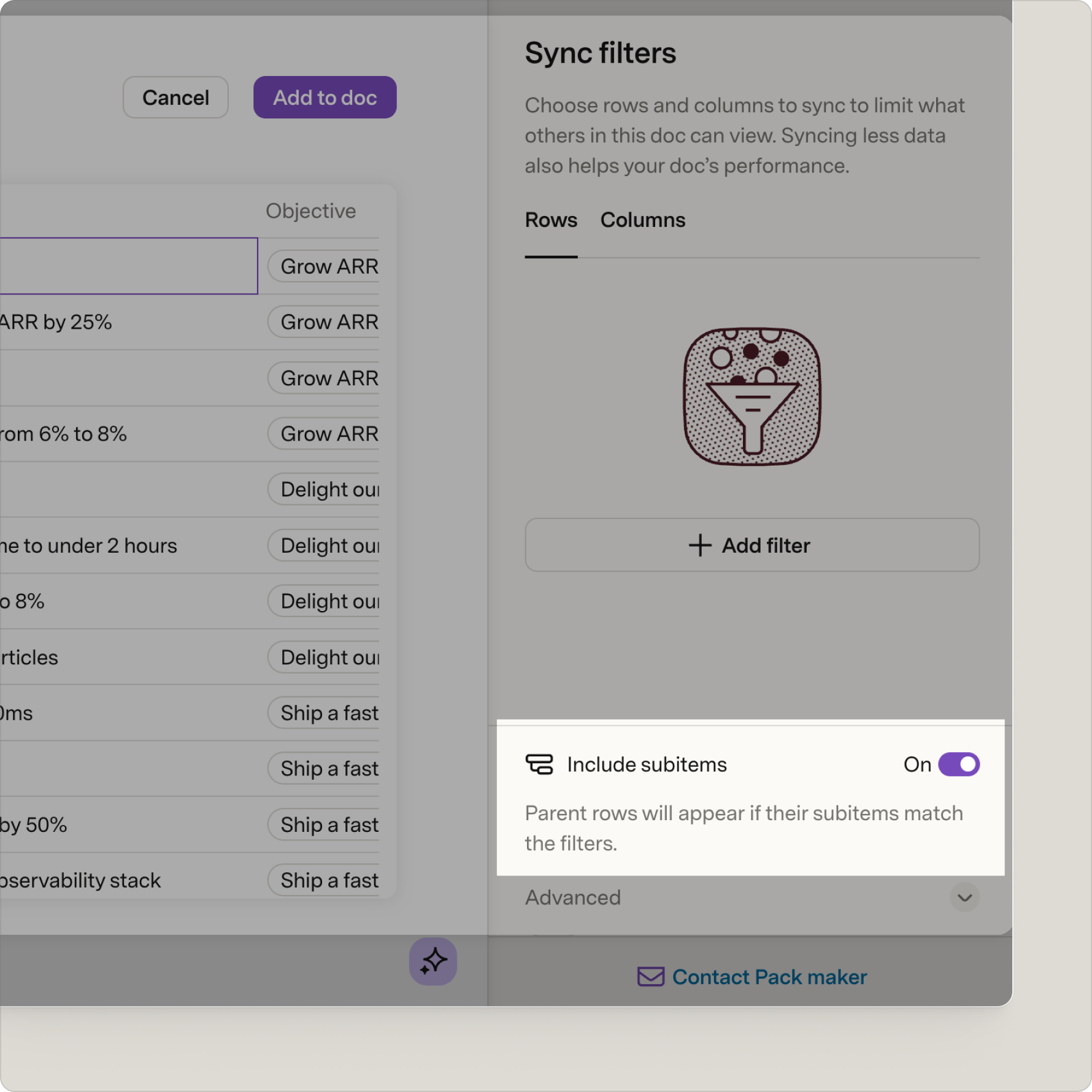Add a new sync filter

click(752, 545)
